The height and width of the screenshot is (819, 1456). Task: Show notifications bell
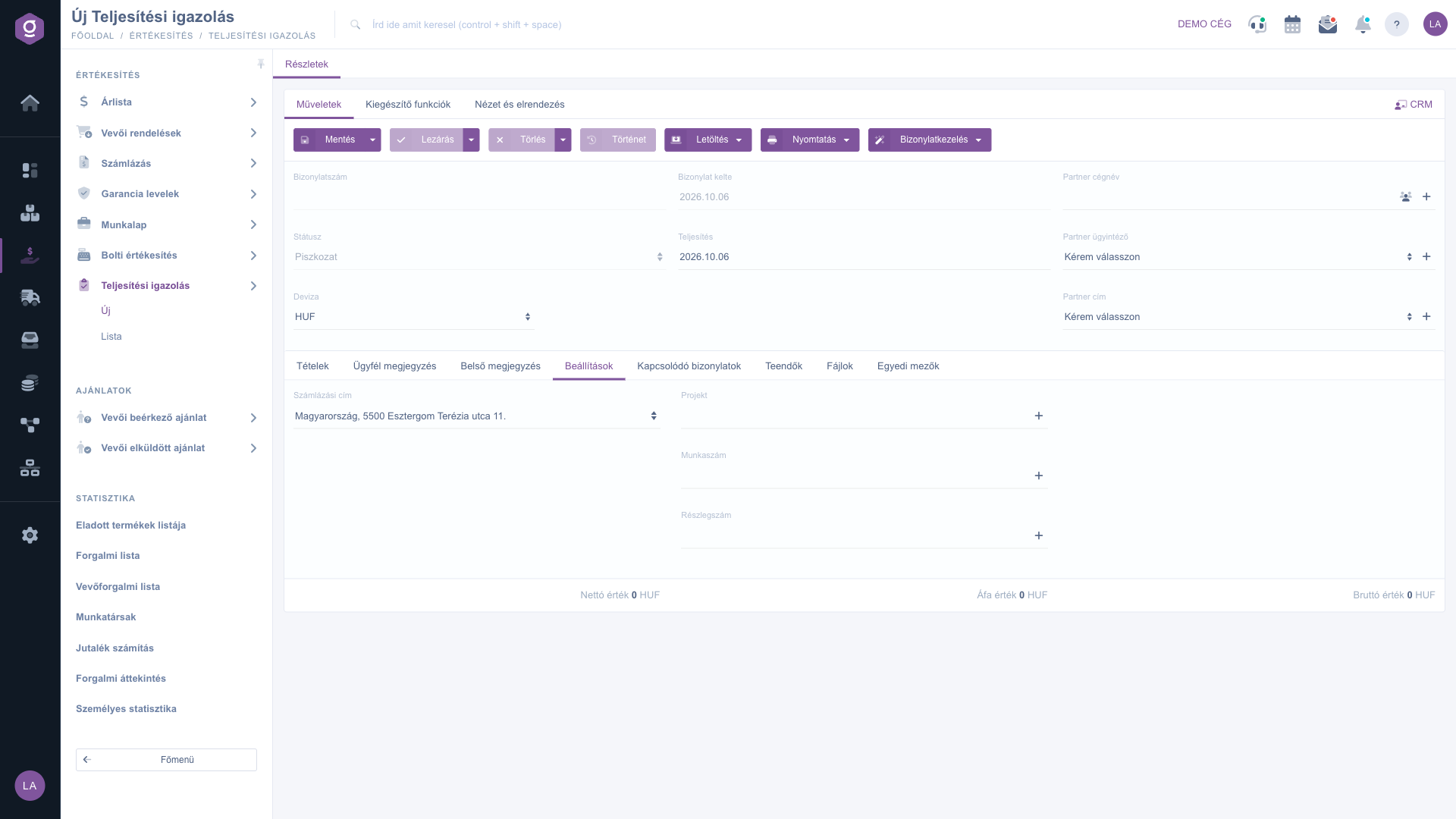[1363, 24]
